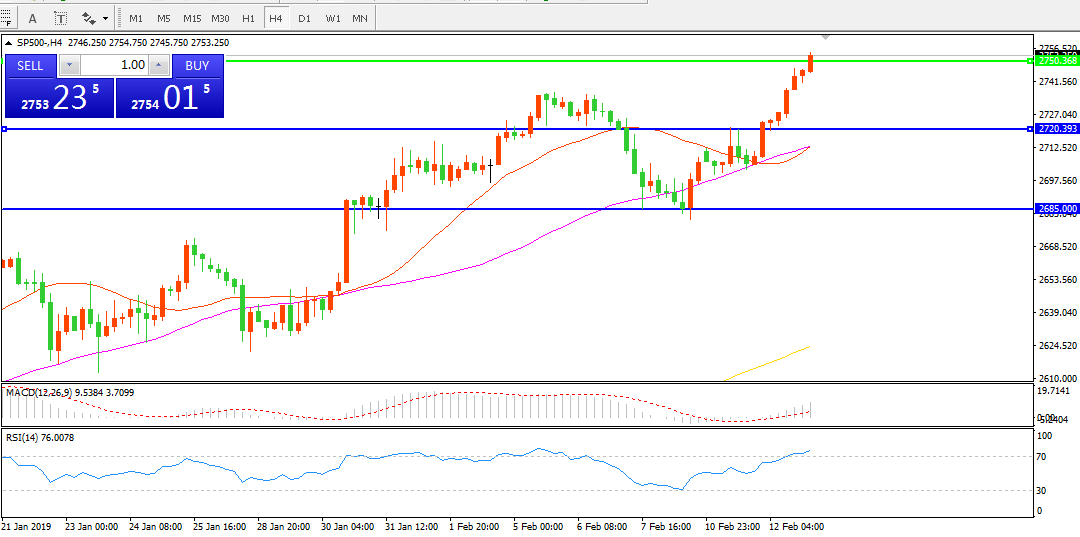
Task: Open the arrows tool dropdown arrow
Action: 105,18
